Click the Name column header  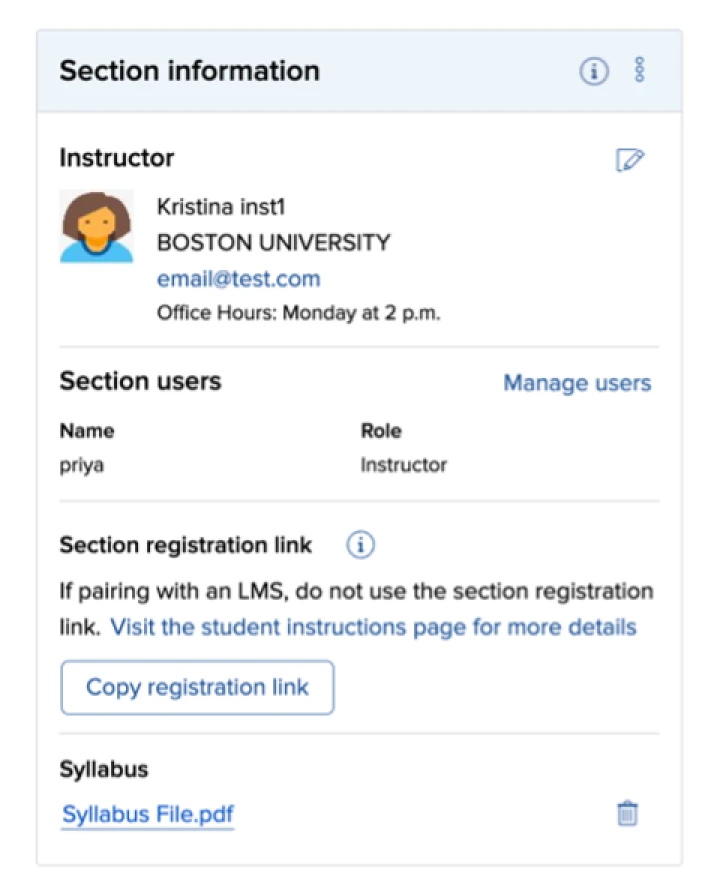point(87,431)
